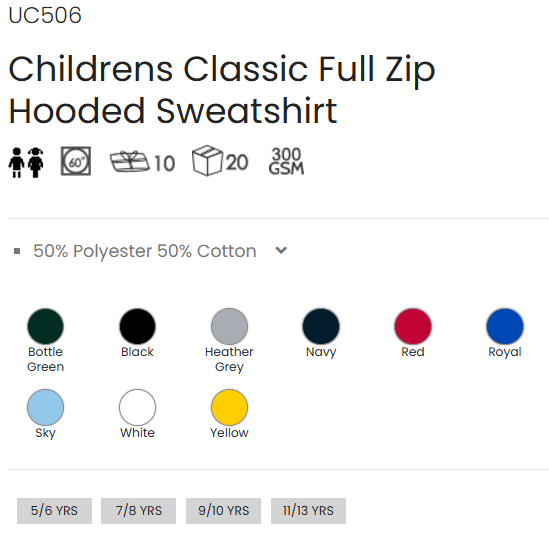This screenshot has height=537, width=549.
Task: Choose the Black colour swatch
Action: [x=138, y=326]
